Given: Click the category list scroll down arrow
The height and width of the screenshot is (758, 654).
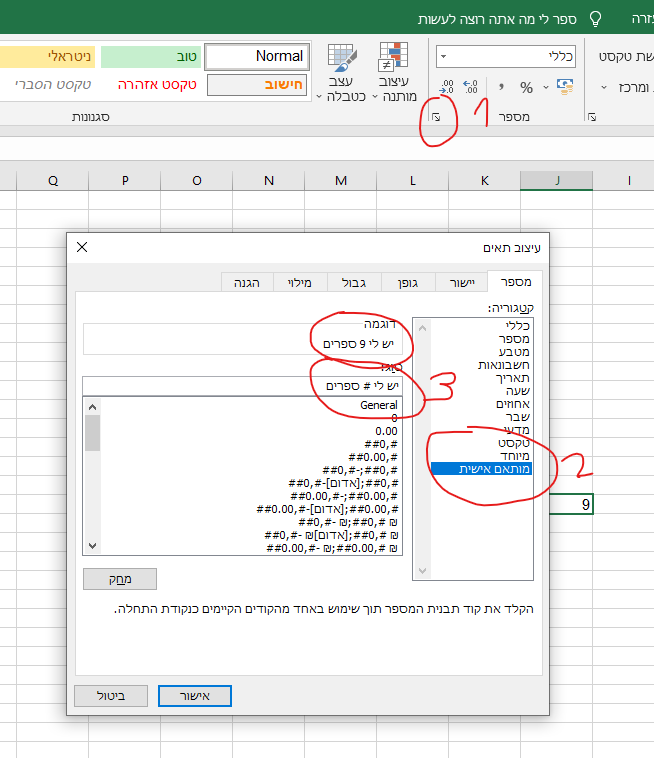Looking at the screenshot, I should [422, 571].
